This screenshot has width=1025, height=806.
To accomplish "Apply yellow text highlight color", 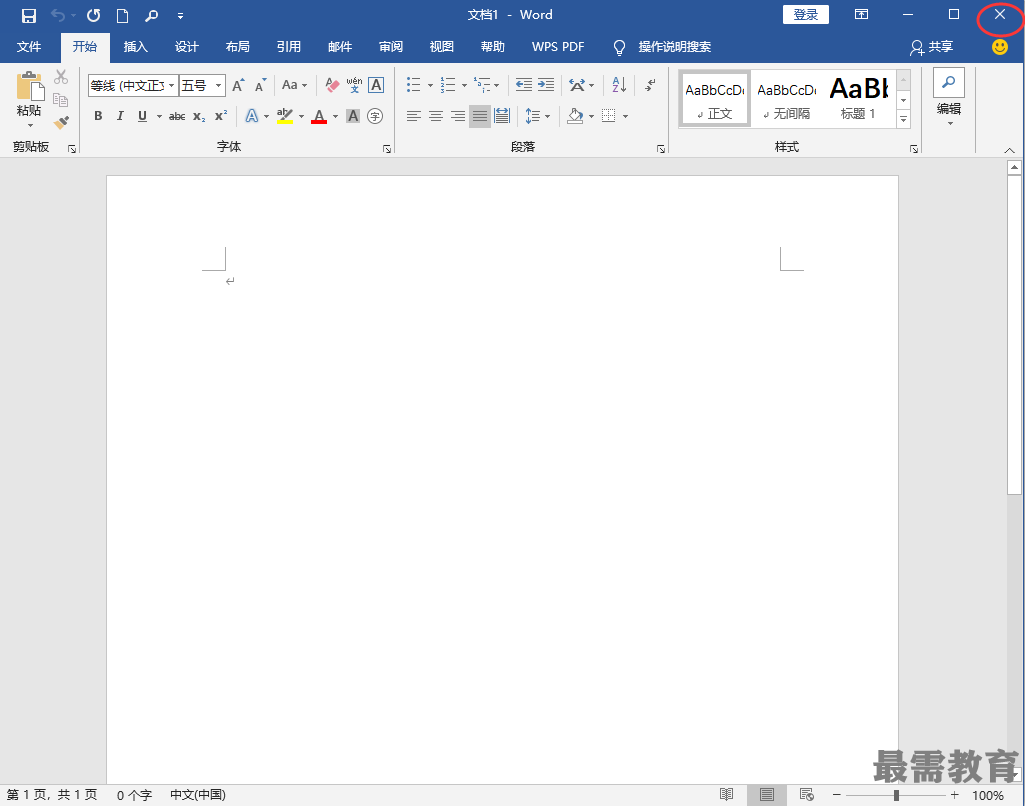I will (285, 116).
